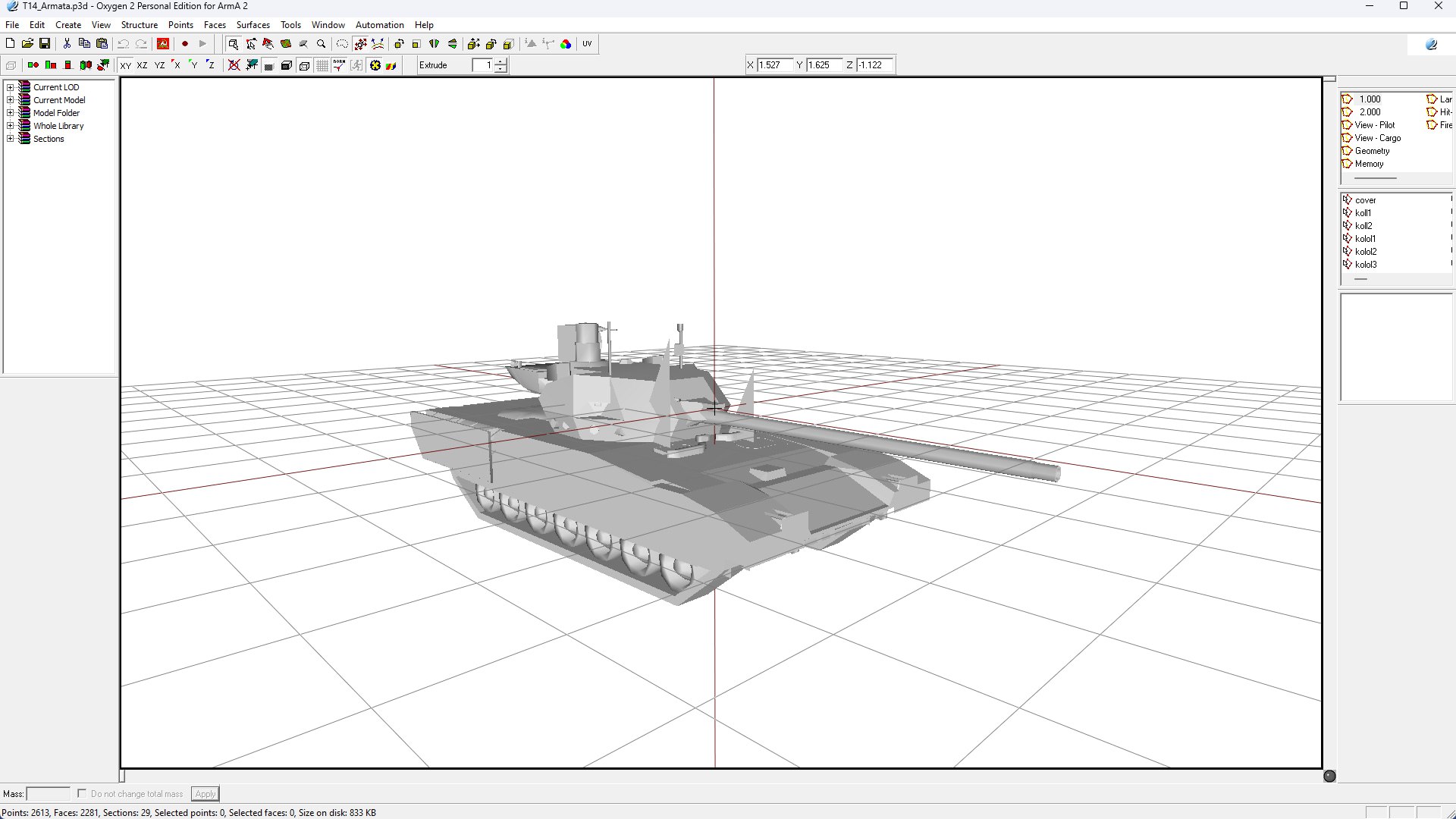Activate the move/transform arrows icon
Viewport: 1456px width, 819px height.
pyautogui.click(x=360, y=44)
